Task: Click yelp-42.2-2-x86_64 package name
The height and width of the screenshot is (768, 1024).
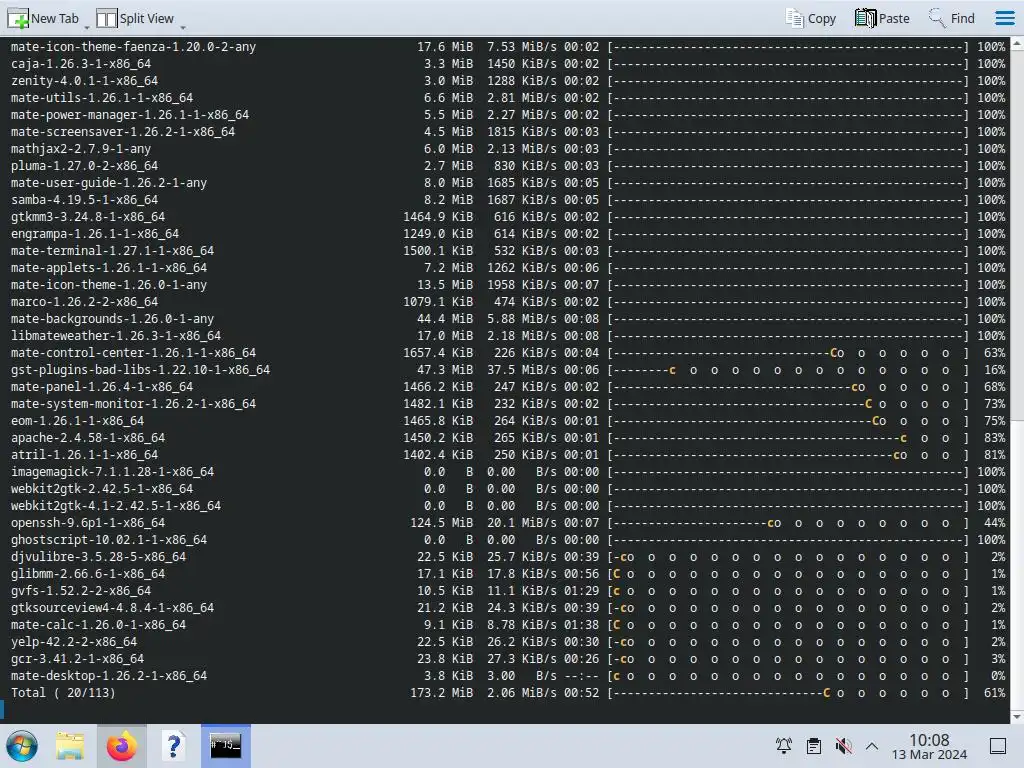Action: [74, 641]
